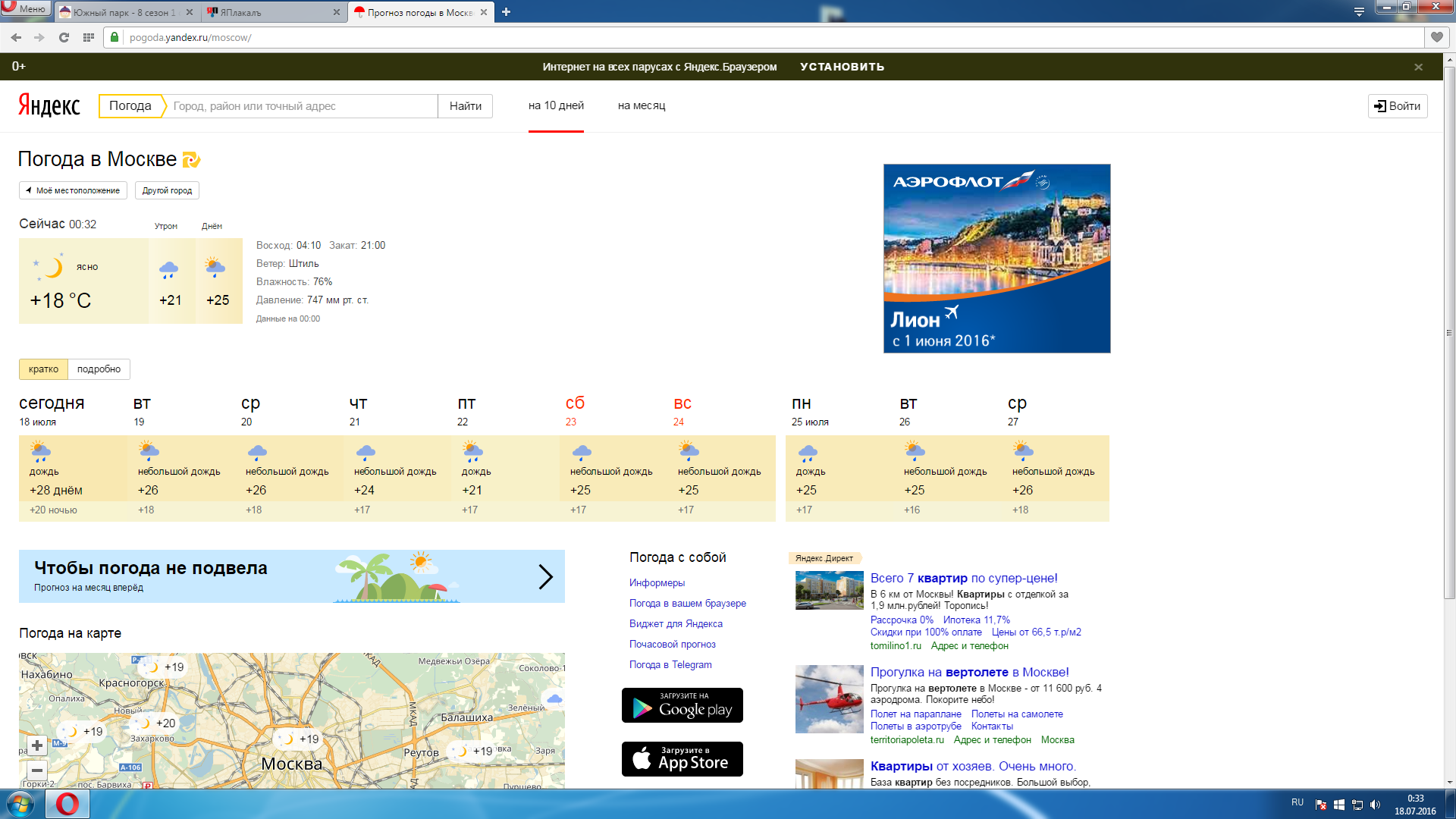Viewport: 1456px width, 819px height.
Task: Go forward to the next page
Action: click(x=39, y=37)
